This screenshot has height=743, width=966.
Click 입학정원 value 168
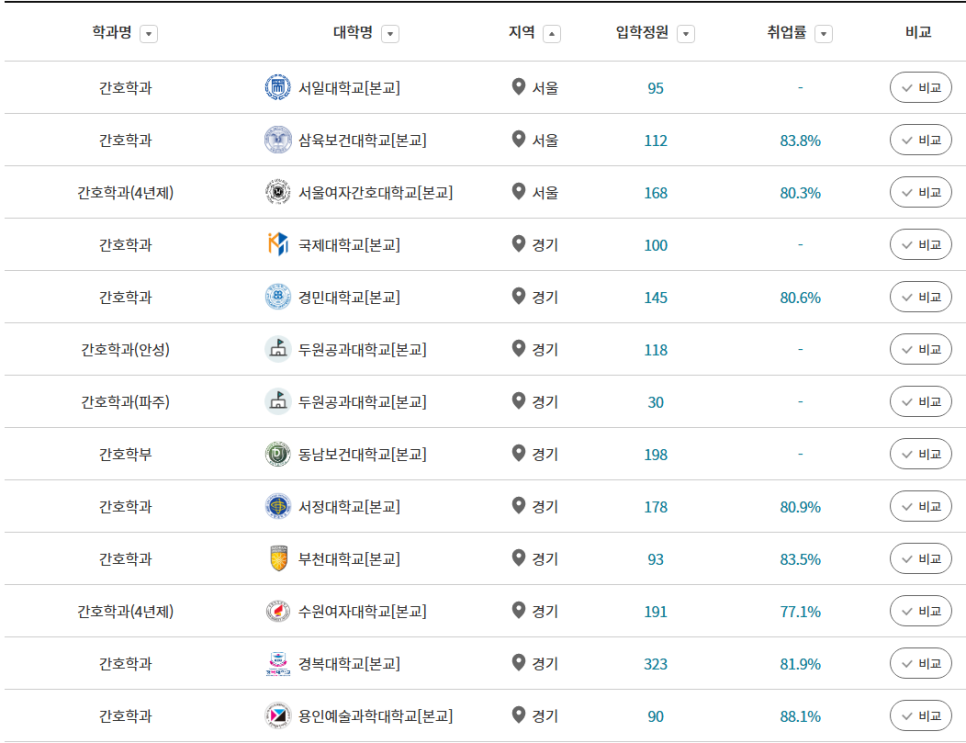656,193
